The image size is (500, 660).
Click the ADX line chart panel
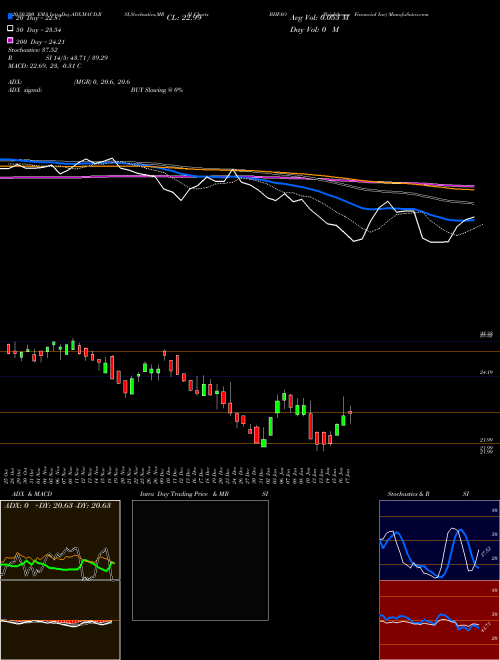tap(60, 540)
